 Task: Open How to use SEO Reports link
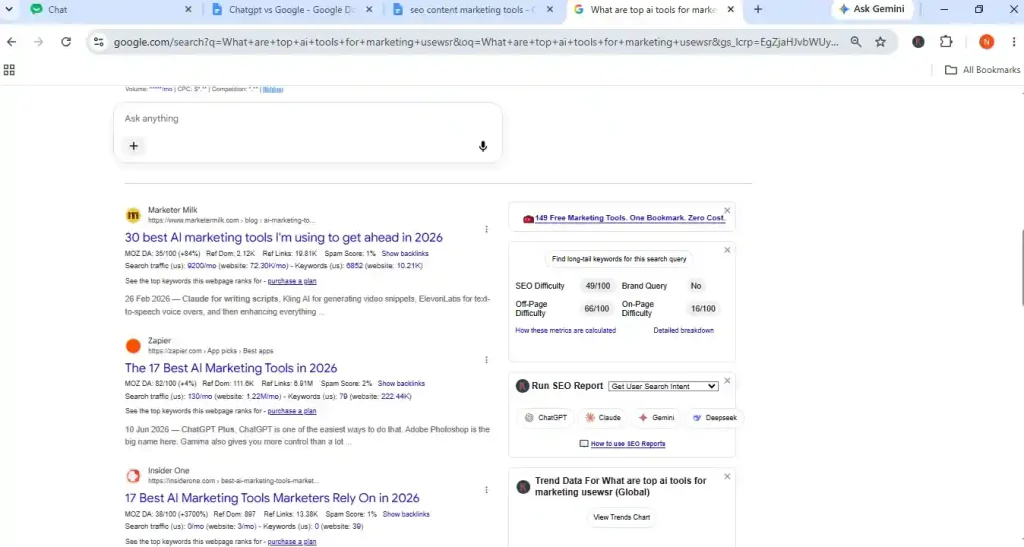tap(628, 444)
